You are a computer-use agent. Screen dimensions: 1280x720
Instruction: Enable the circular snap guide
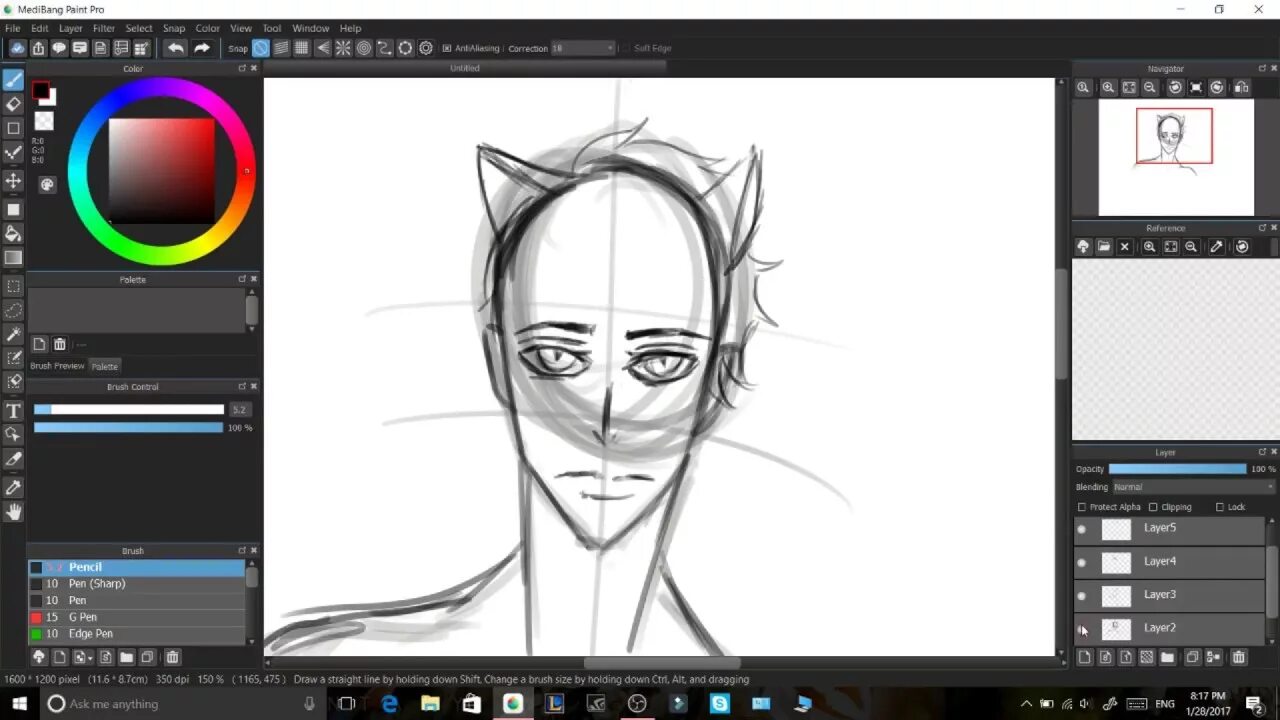point(364,48)
